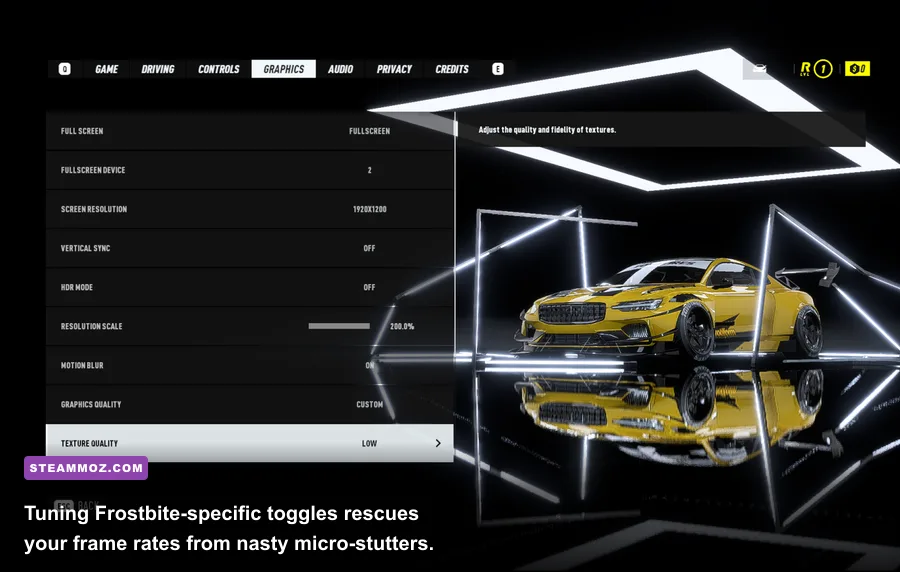The width and height of the screenshot is (900, 572).
Task: Click the Texture Quality right arrow
Action: point(438,443)
